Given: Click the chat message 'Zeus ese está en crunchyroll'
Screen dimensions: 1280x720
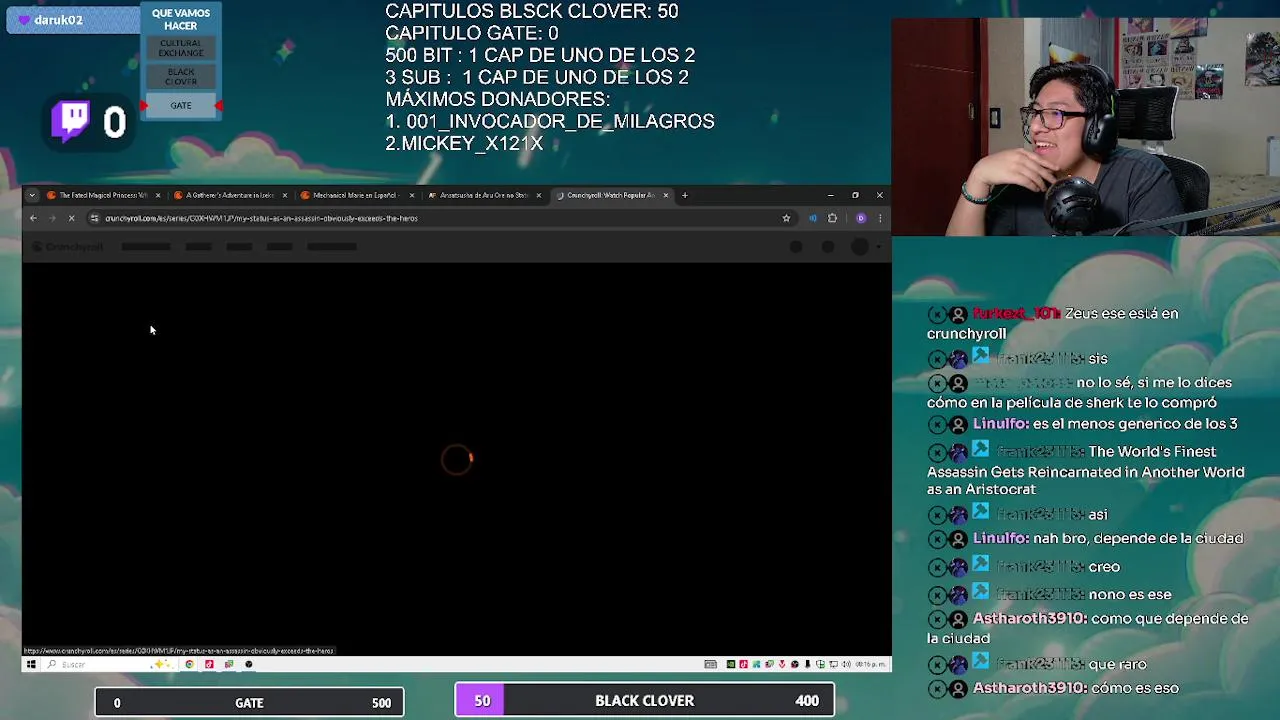Looking at the screenshot, I should click(x=1053, y=323).
